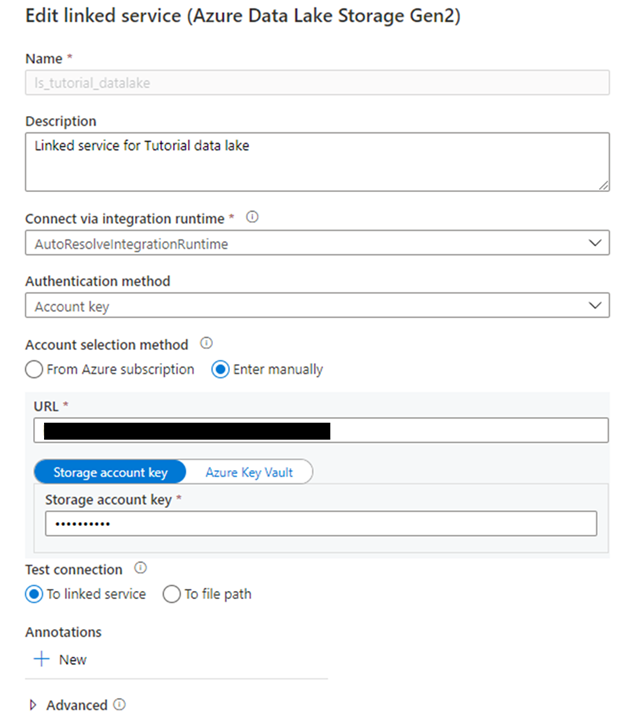Open AutoResolveIntegrationRuntime dropdown

[x=317, y=243]
